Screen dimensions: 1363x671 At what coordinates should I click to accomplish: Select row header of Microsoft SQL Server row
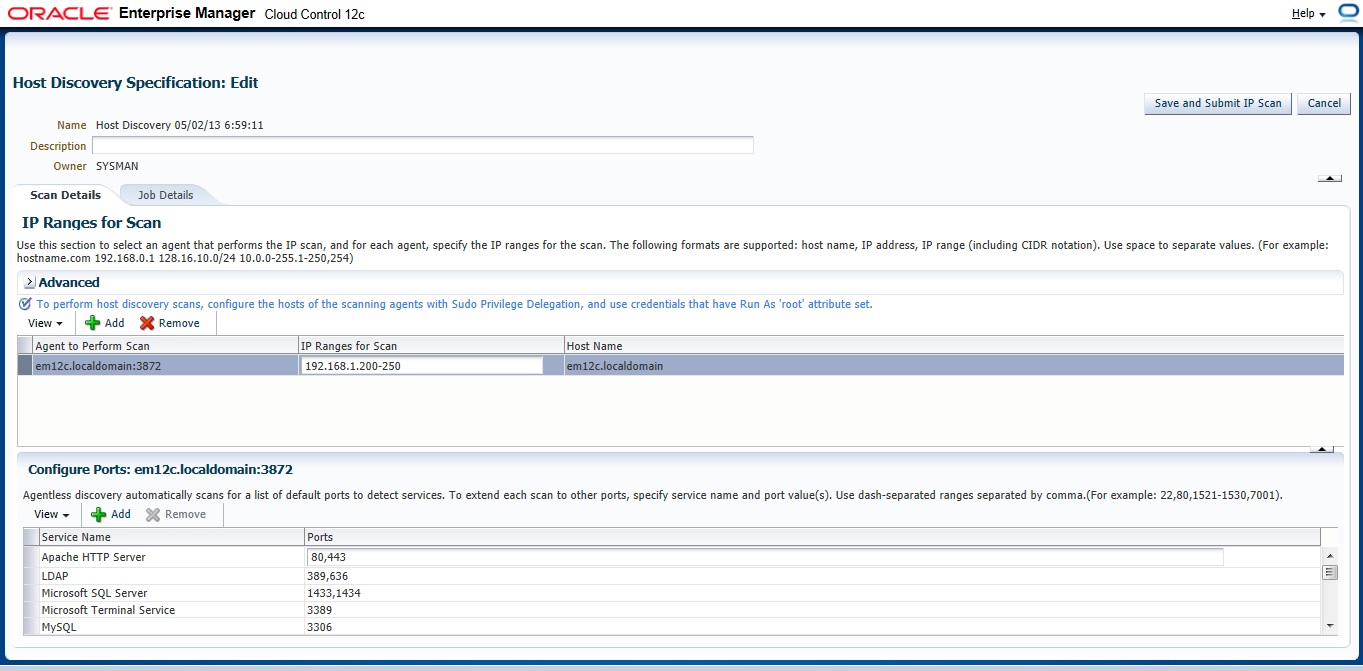coord(31,593)
